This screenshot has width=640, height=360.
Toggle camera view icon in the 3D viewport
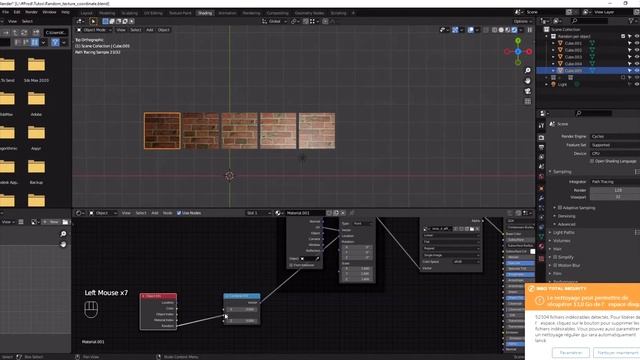[528, 91]
